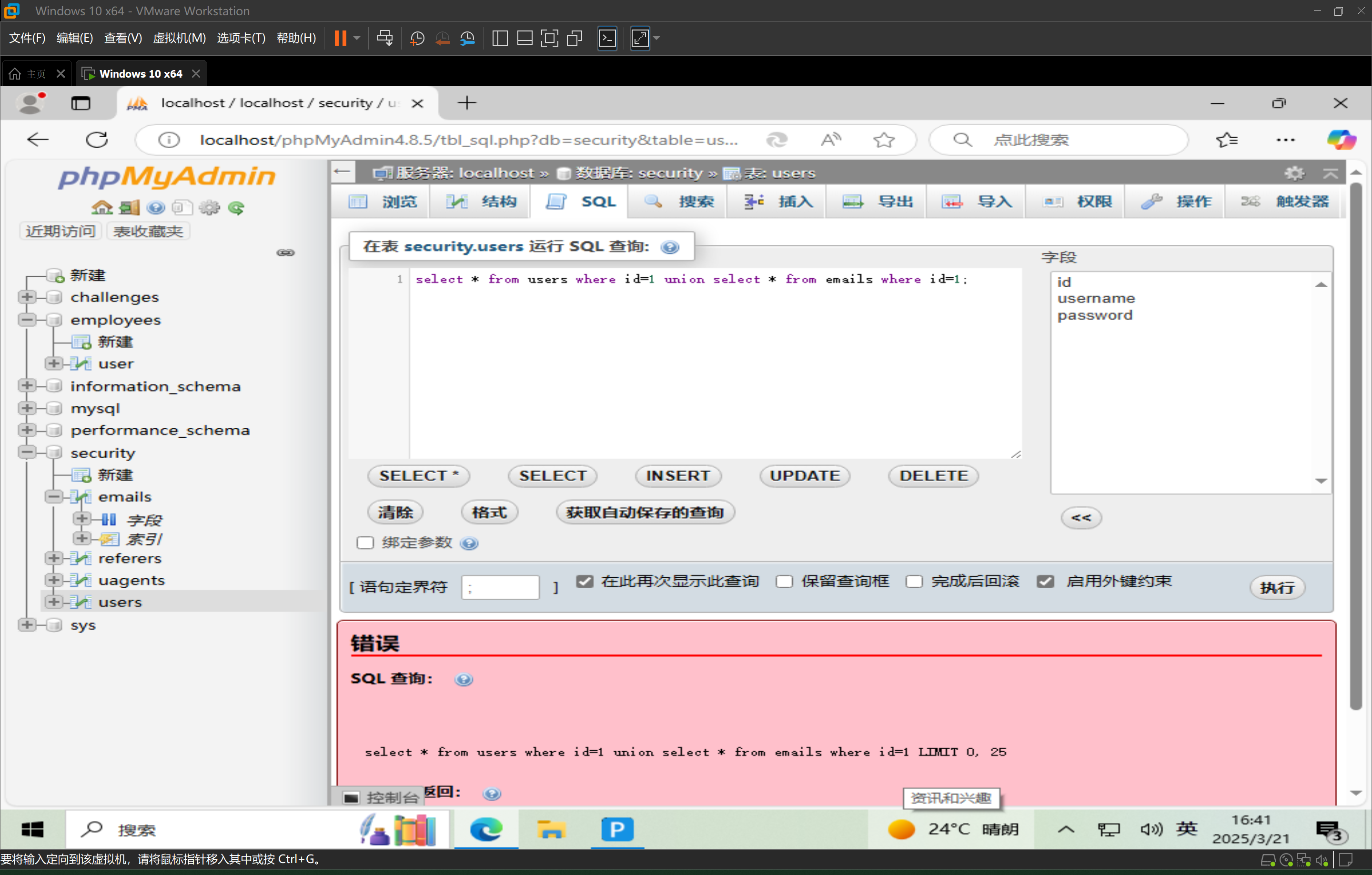Viewport: 1372px width, 875px height.
Task: Click the SQL query help icon beside title
Action: 670,247
